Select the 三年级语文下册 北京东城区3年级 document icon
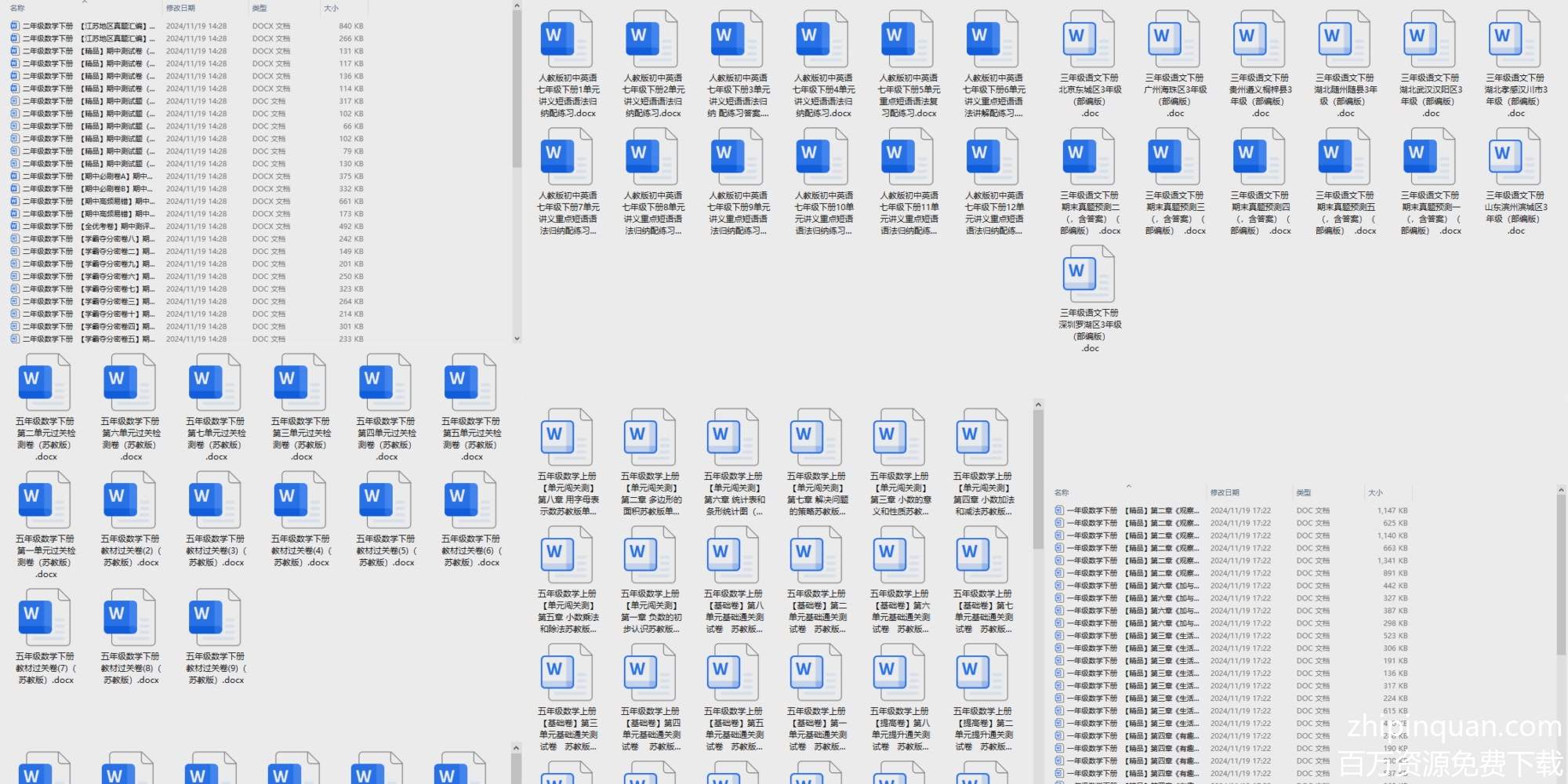Viewport: 1568px width, 784px height. [1089, 39]
